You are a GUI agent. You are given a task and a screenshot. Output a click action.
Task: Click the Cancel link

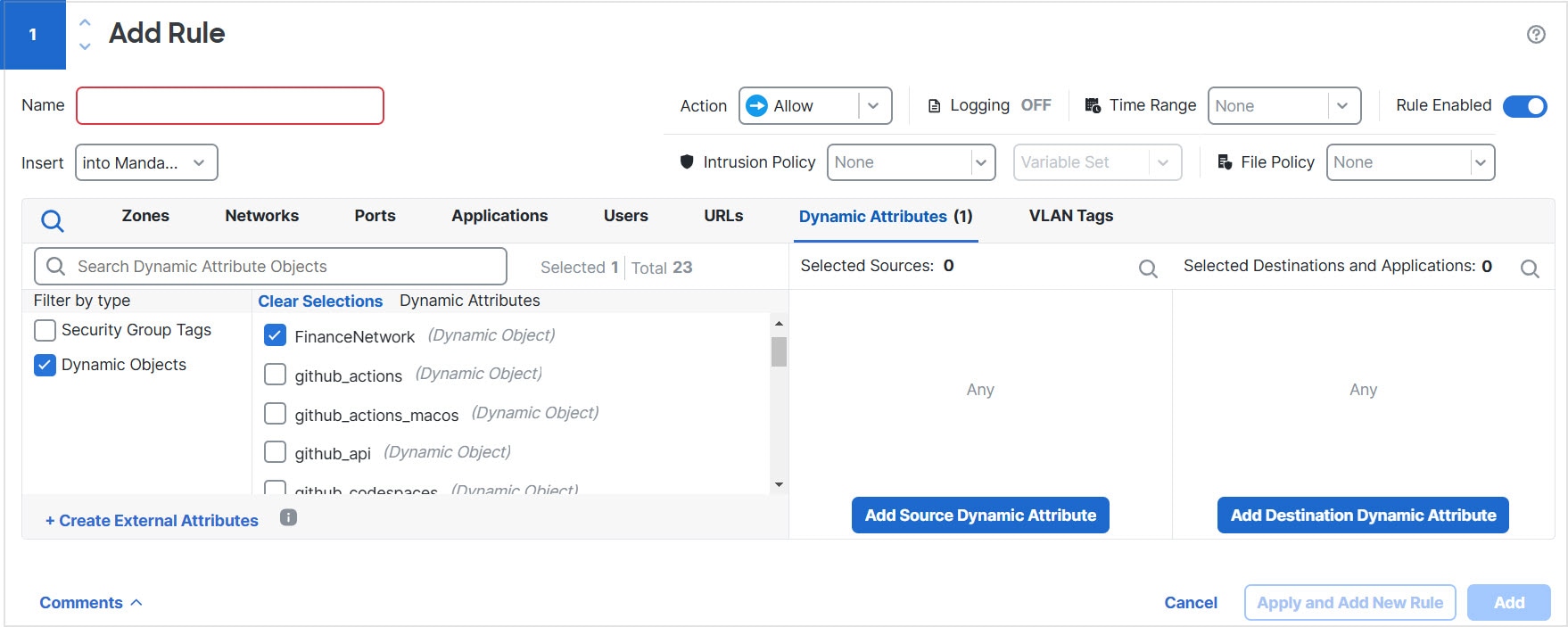(1191, 603)
